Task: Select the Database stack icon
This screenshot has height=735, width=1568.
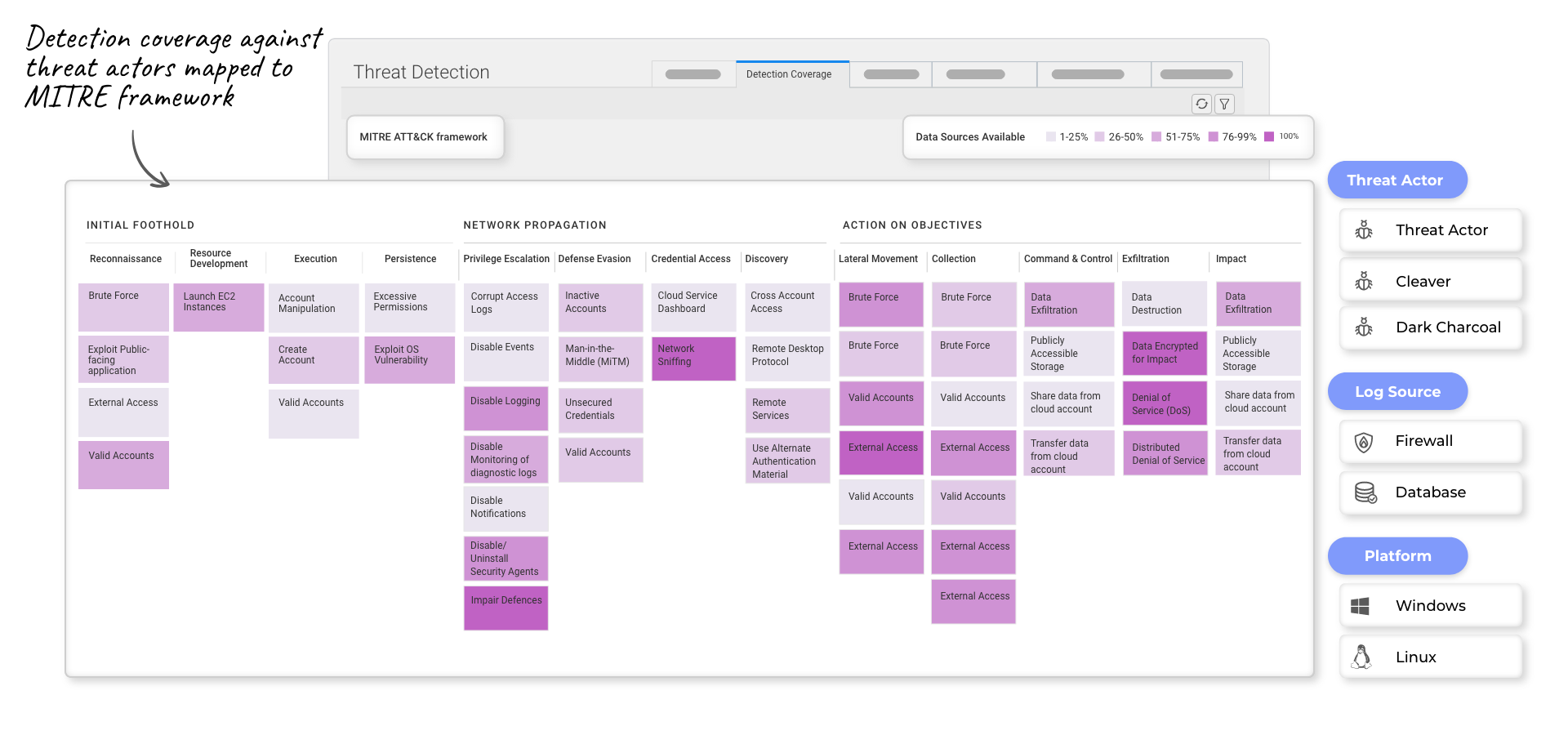Action: point(1365,492)
